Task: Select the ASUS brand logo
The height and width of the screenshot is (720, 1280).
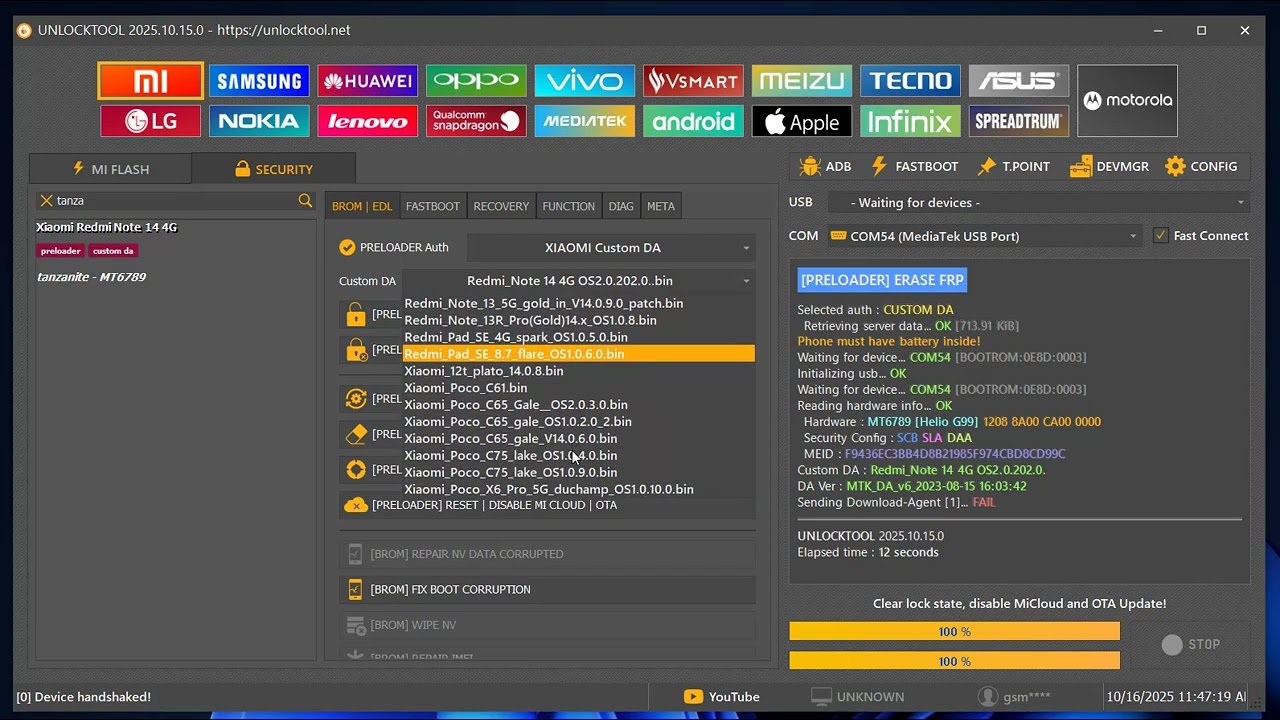Action: [1019, 81]
